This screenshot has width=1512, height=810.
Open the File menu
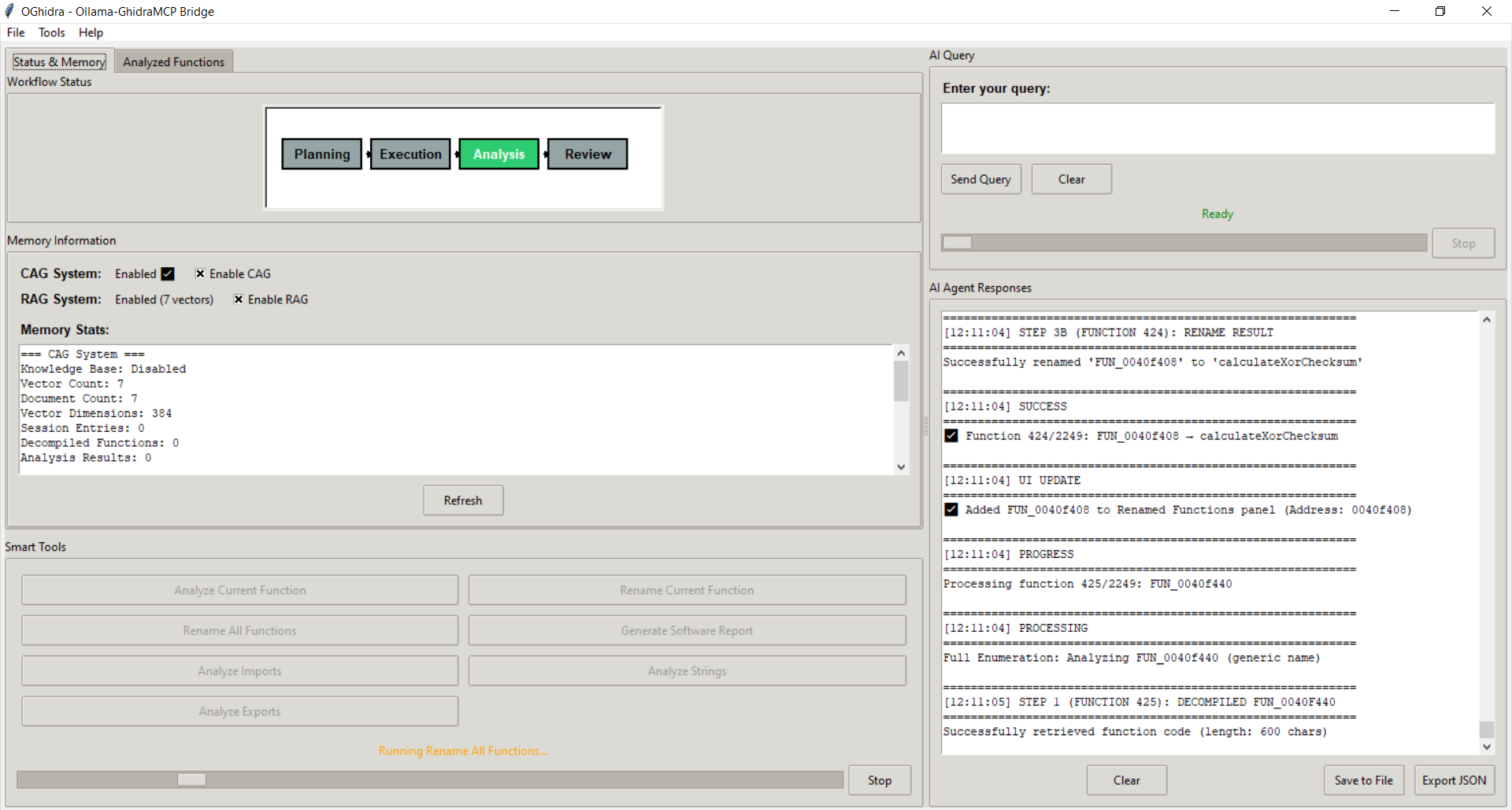coord(16,32)
